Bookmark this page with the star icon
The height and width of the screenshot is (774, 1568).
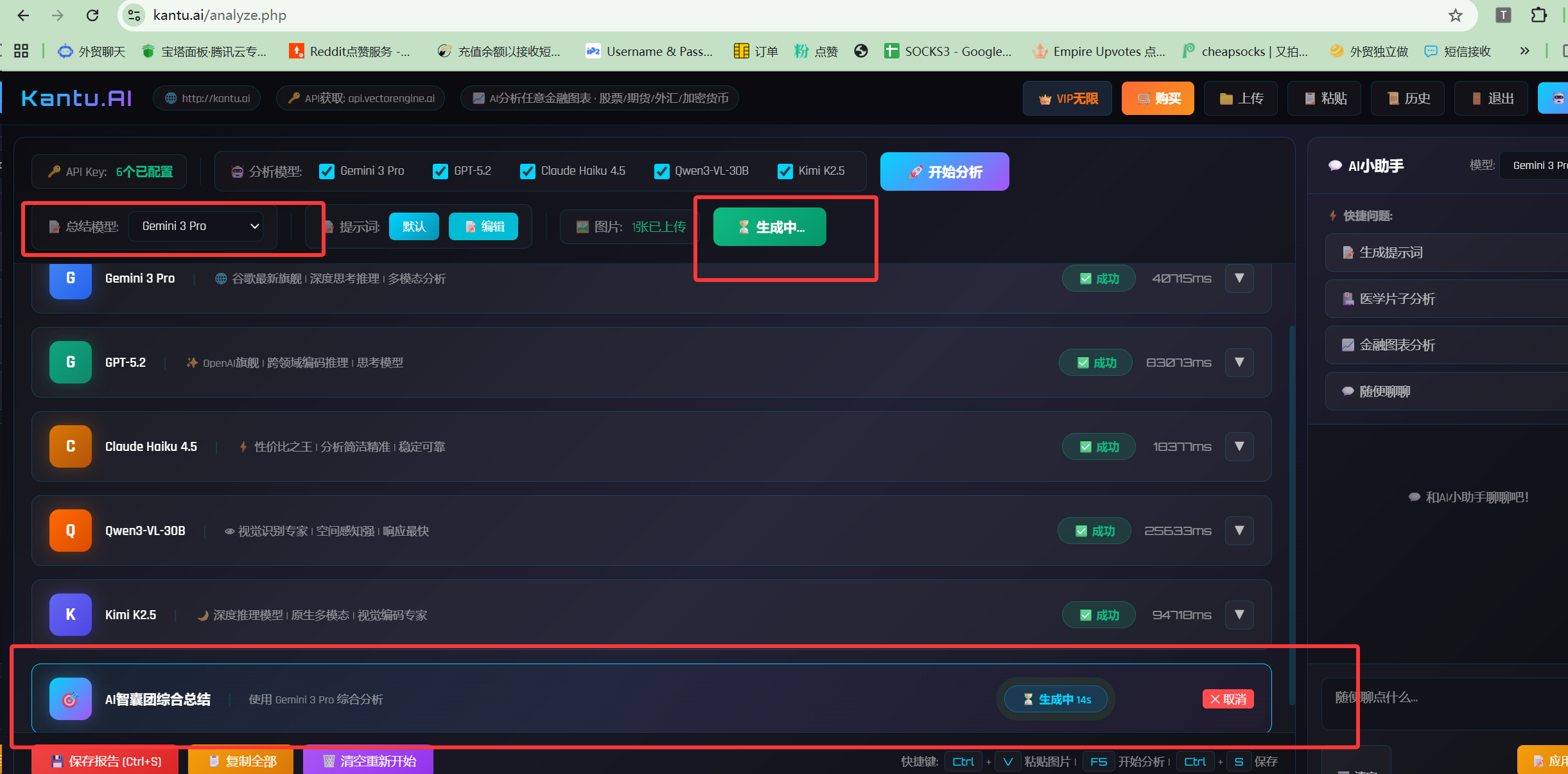(x=1455, y=15)
